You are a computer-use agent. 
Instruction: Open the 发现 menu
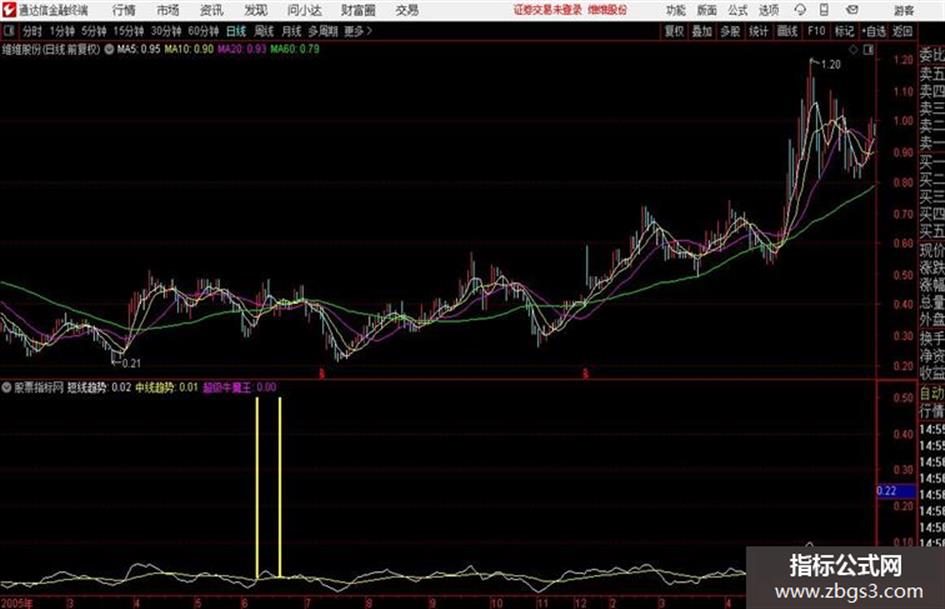(256, 10)
